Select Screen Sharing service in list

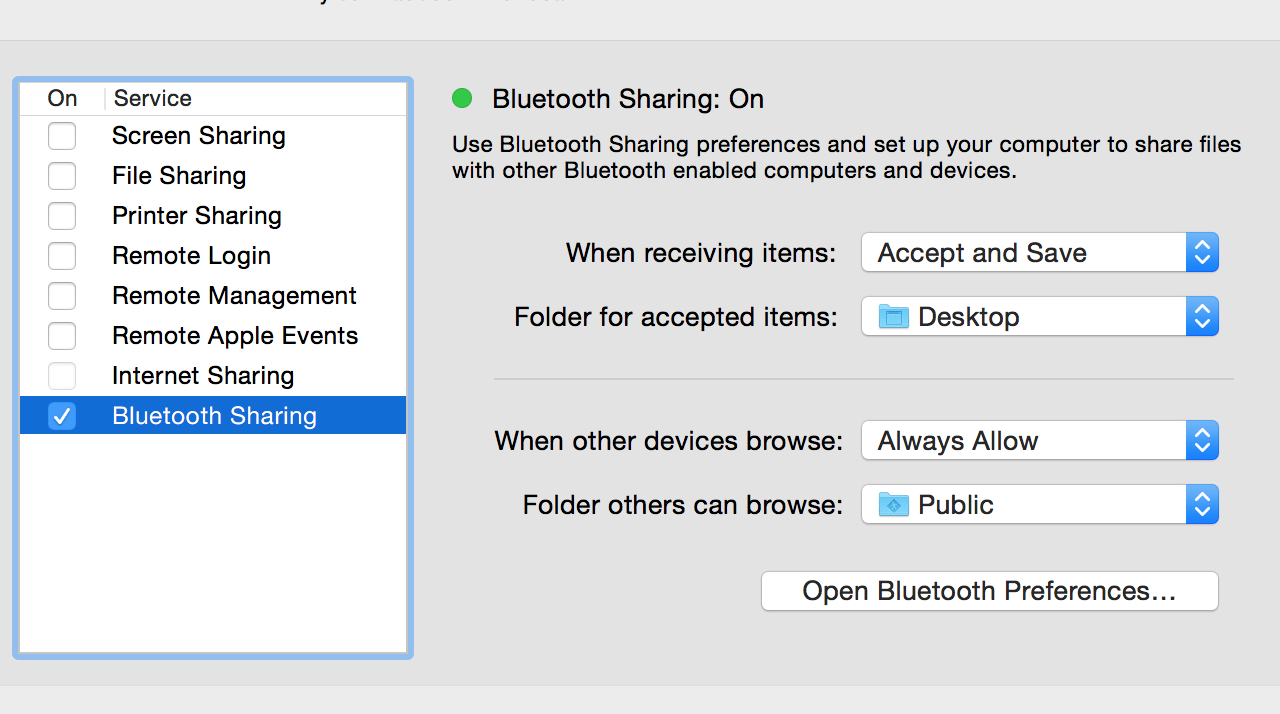199,136
